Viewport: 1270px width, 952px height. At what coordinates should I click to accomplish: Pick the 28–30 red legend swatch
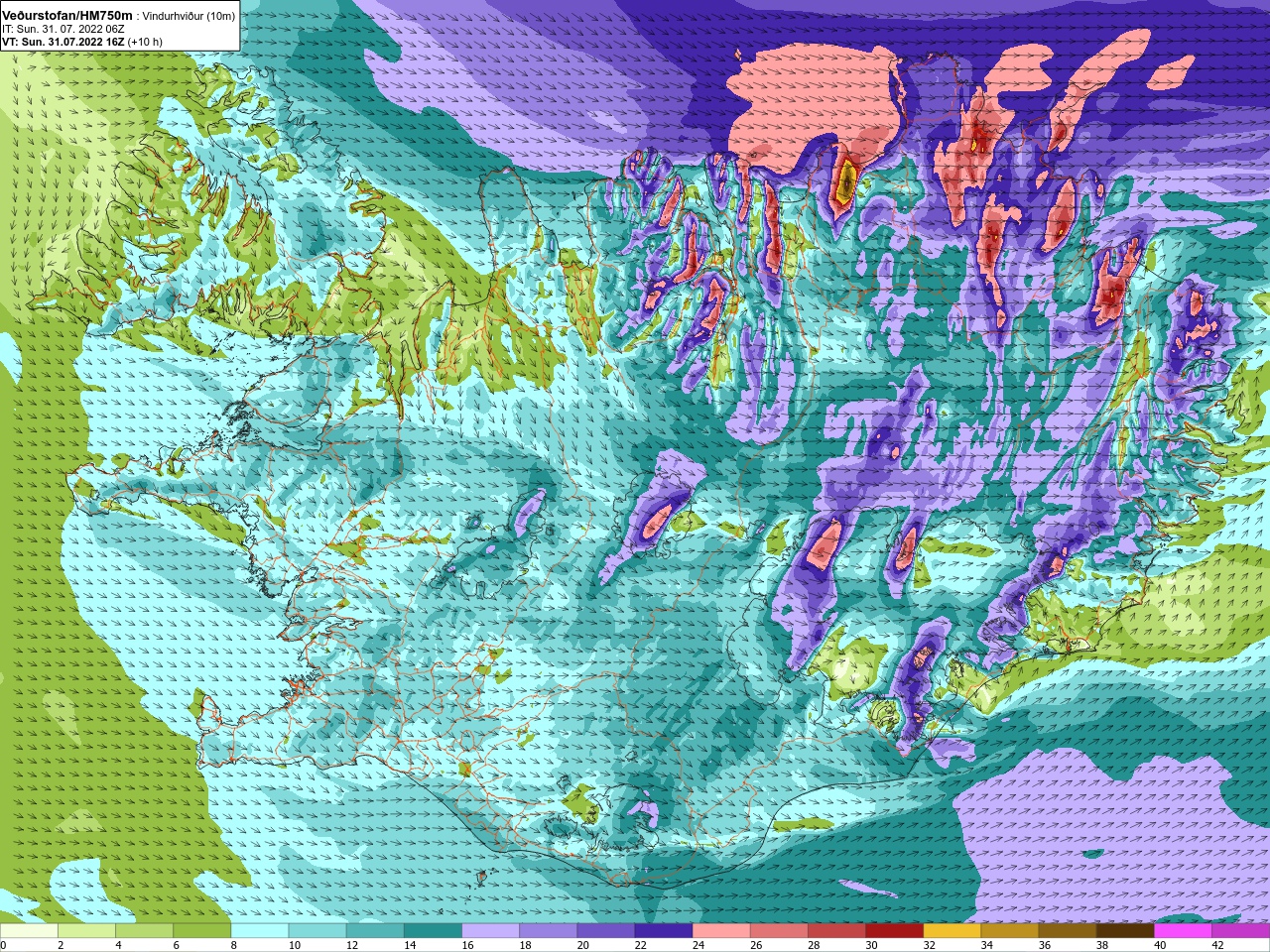(836, 930)
